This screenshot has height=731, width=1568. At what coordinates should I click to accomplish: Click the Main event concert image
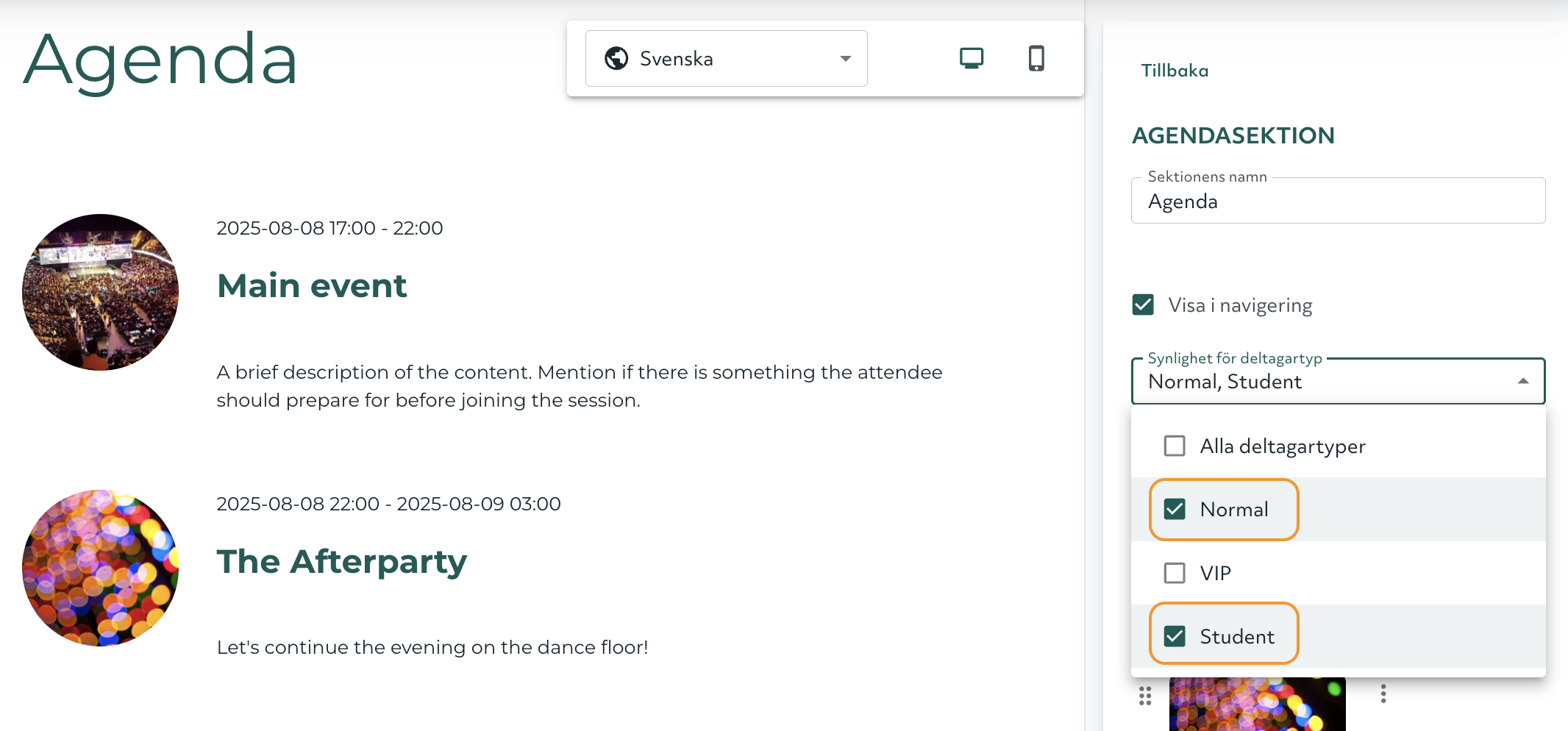[100, 291]
